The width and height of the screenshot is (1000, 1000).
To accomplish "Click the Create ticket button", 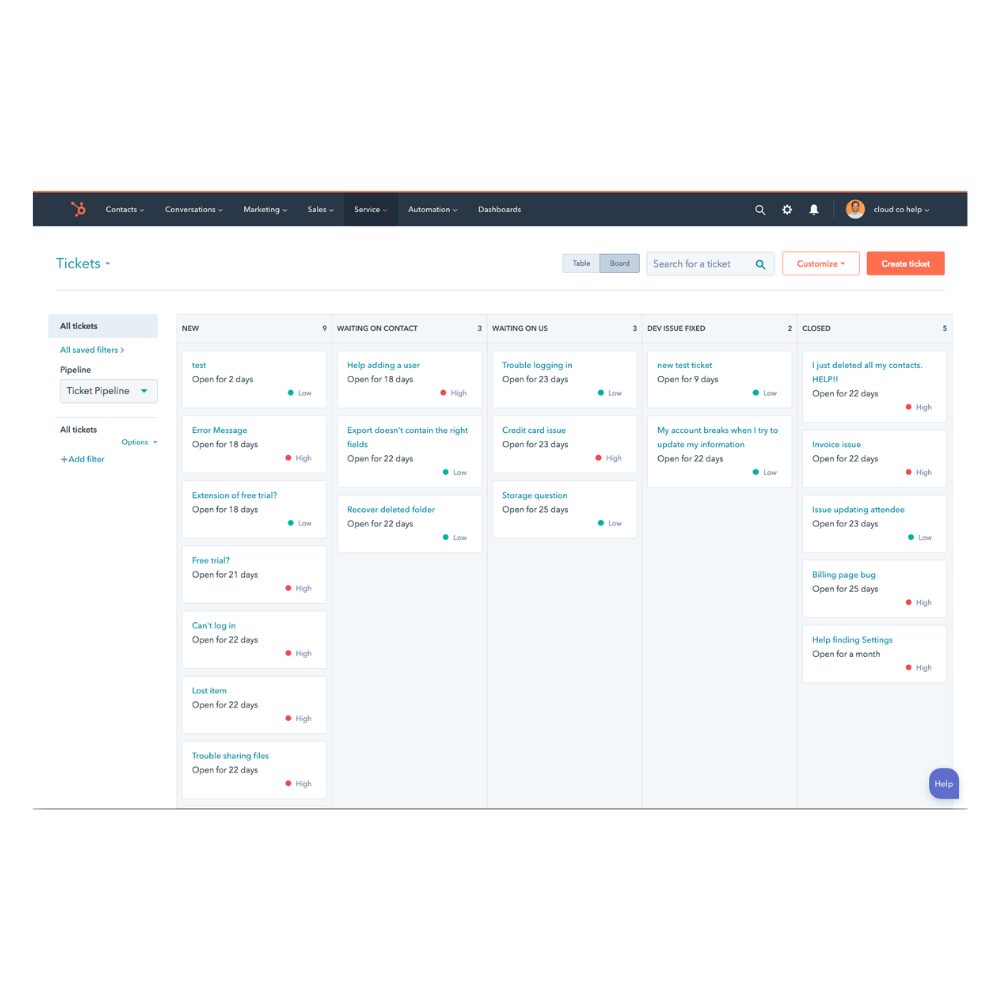I will pyautogui.click(x=905, y=263).
